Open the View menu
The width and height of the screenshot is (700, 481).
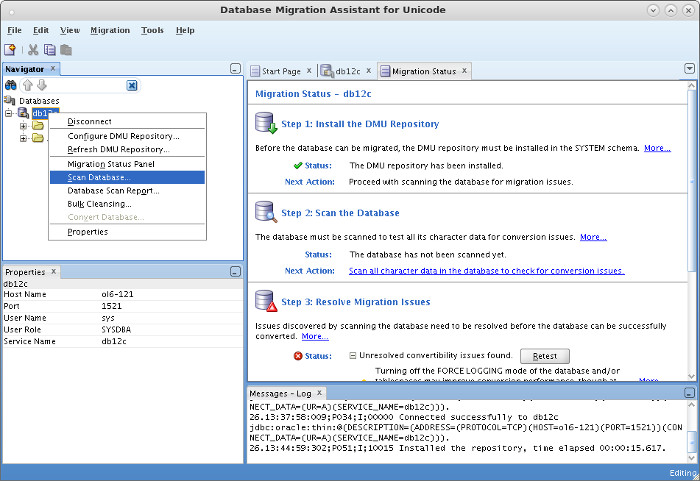(70, 30)
